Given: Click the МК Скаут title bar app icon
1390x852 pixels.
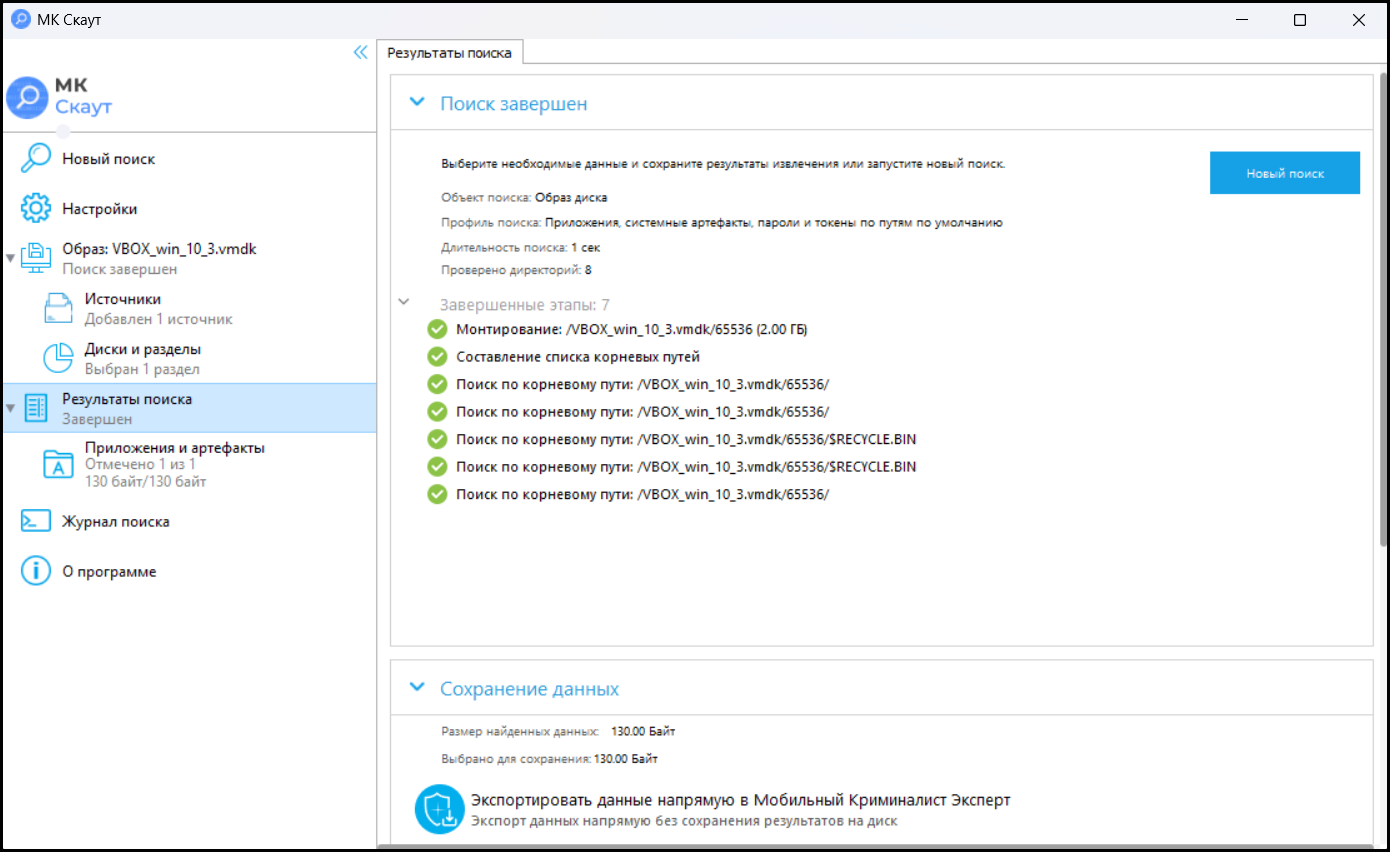Looking at the screenshot, I should [x=19, y=19].
